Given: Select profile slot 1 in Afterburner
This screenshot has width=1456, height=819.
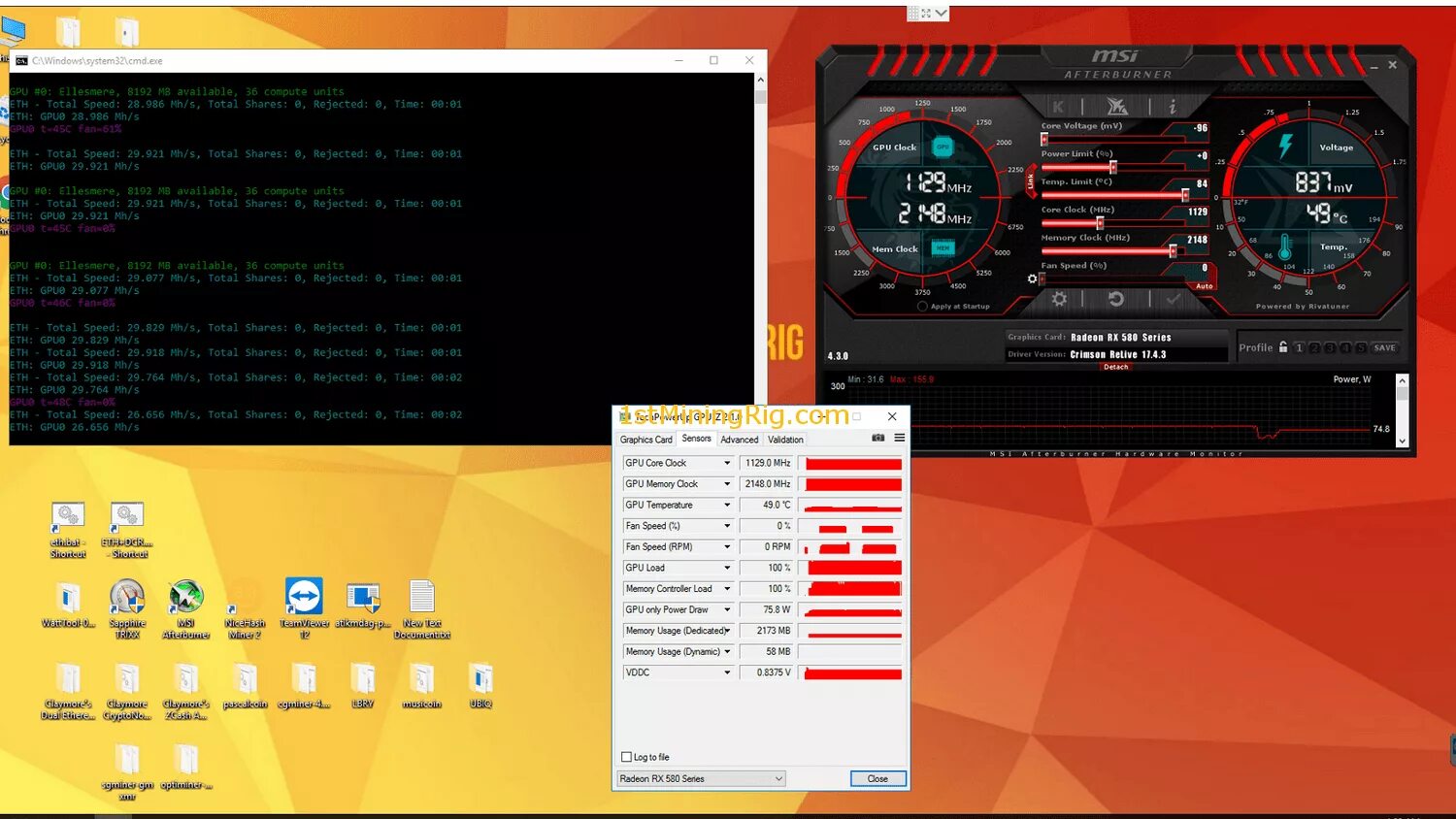Looking at the screenshot, I should [x=1299, y=347].
